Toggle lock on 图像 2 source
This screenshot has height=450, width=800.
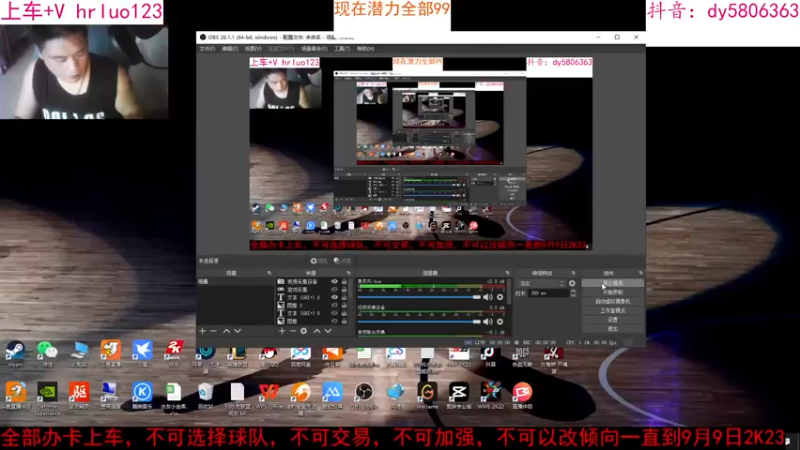click(344, 305)
